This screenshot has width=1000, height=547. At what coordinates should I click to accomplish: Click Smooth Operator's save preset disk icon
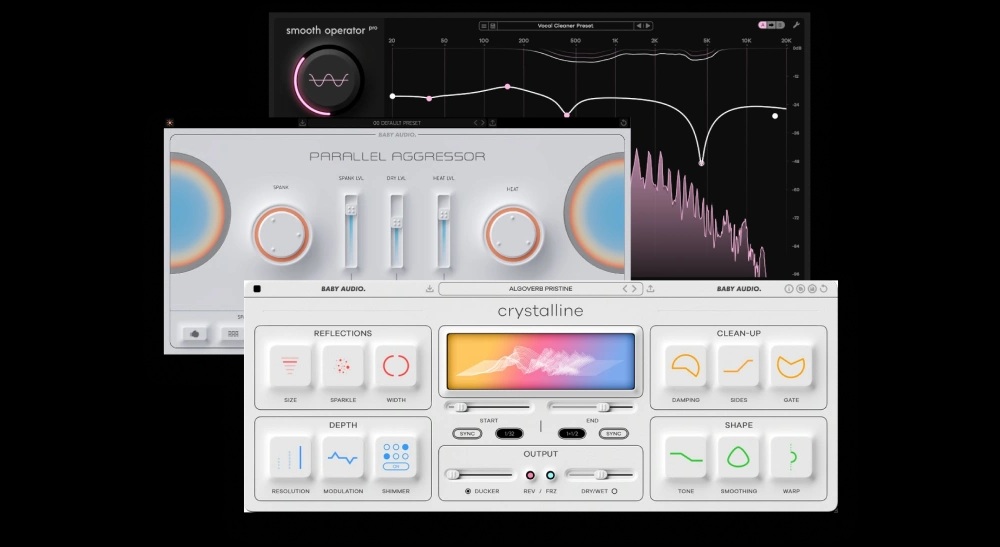coord(492,26)
